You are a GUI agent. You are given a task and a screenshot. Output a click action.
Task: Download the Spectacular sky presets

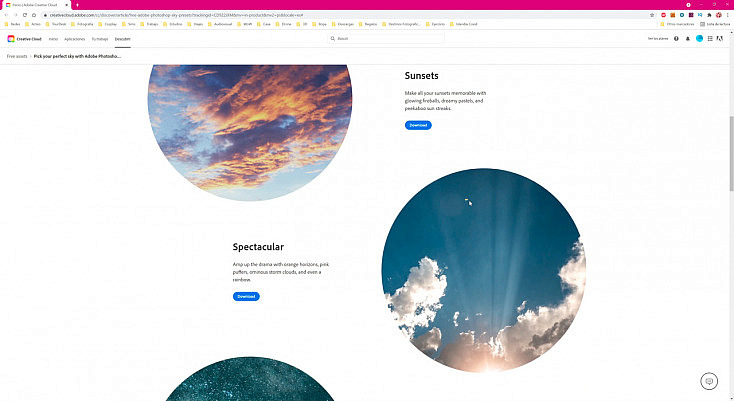tap(246, 296)
